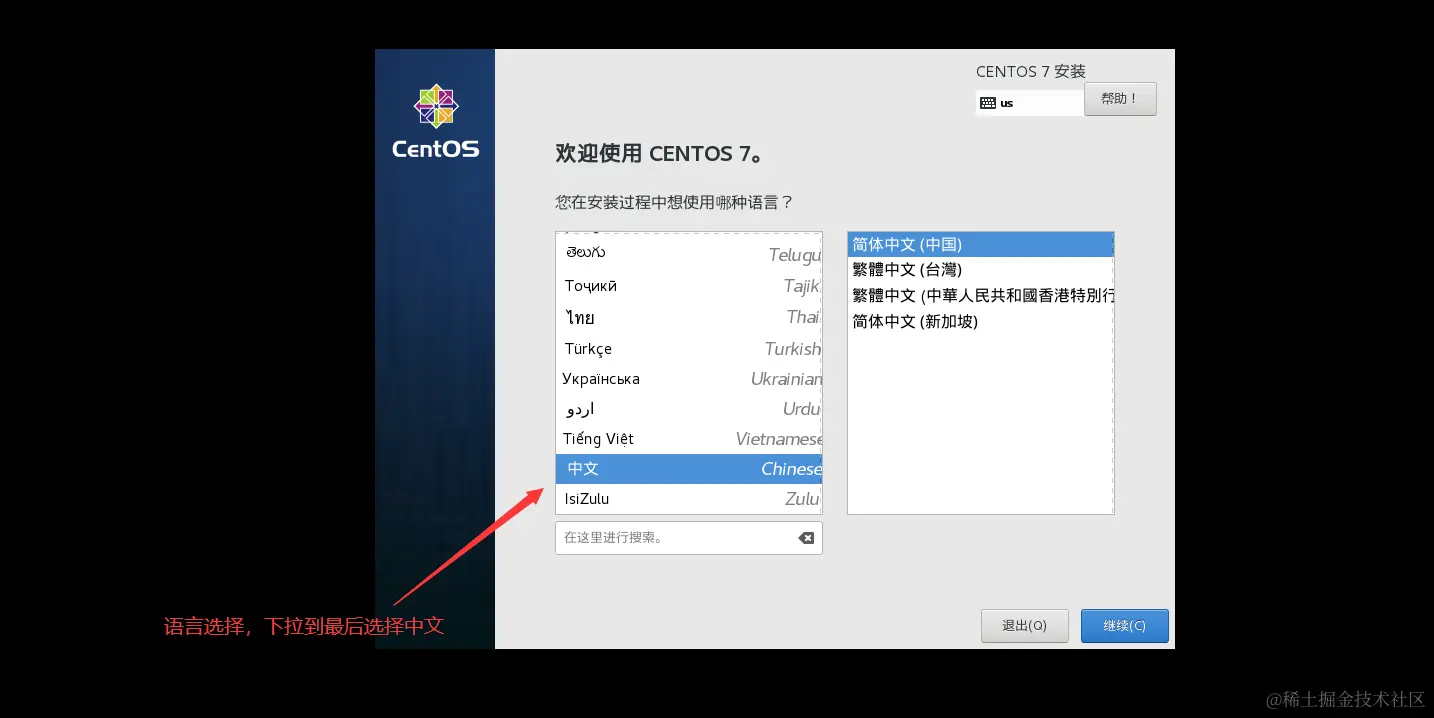The width and height of the screenshot is (1434, 718).
Task: Click 继续(C) to proceed with installation
Action: (x=1124, y=625)
